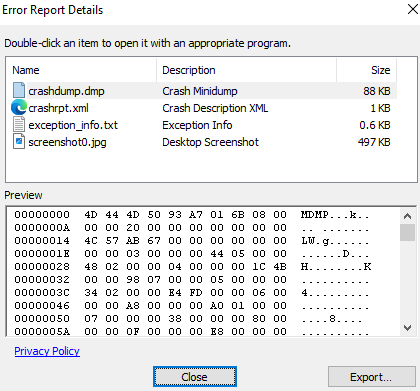Image resolution: width=420 pixels, height=391 pixels.
Task: Close the Error Report Details window
Action: click(x=413, y=9)
